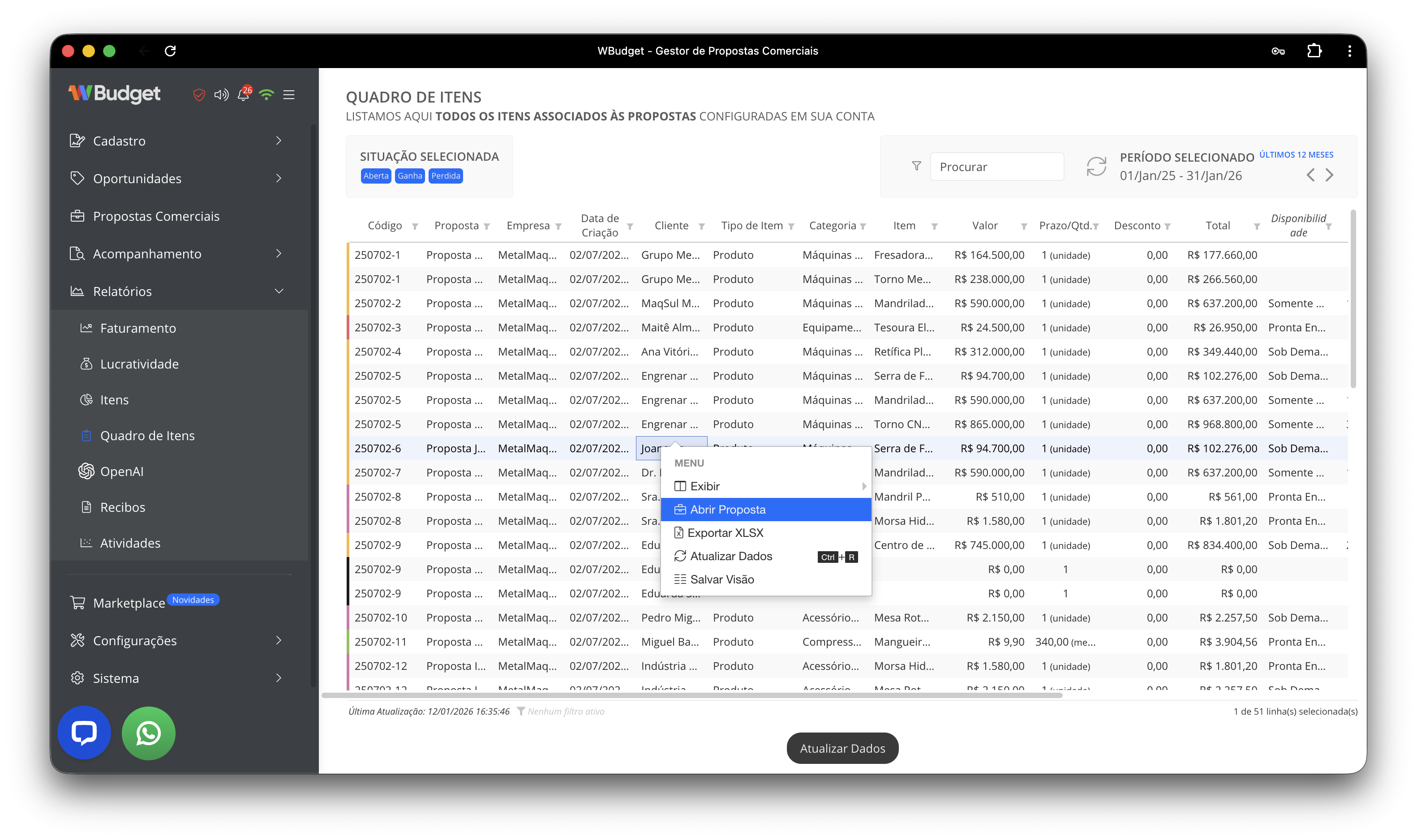Toggle the Ganha situation tag
This screenshot has height=840, width=1417.
click(410, 176)
